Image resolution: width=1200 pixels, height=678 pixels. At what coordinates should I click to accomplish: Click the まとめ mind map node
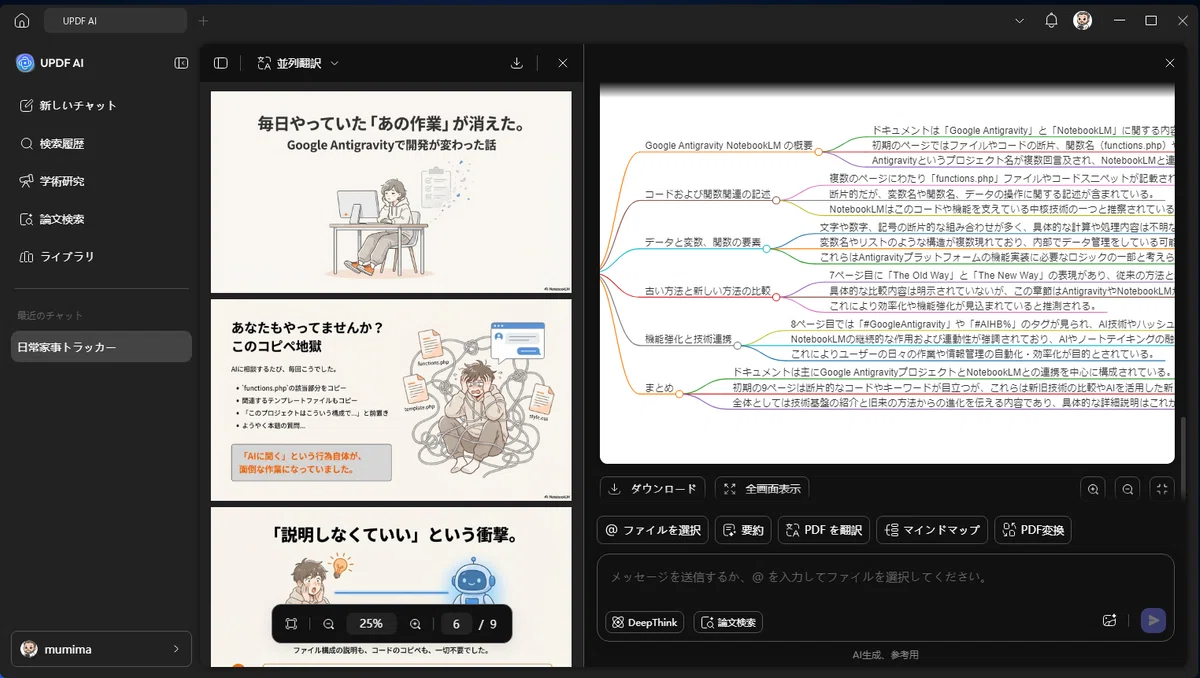click(x=659, y=388)
